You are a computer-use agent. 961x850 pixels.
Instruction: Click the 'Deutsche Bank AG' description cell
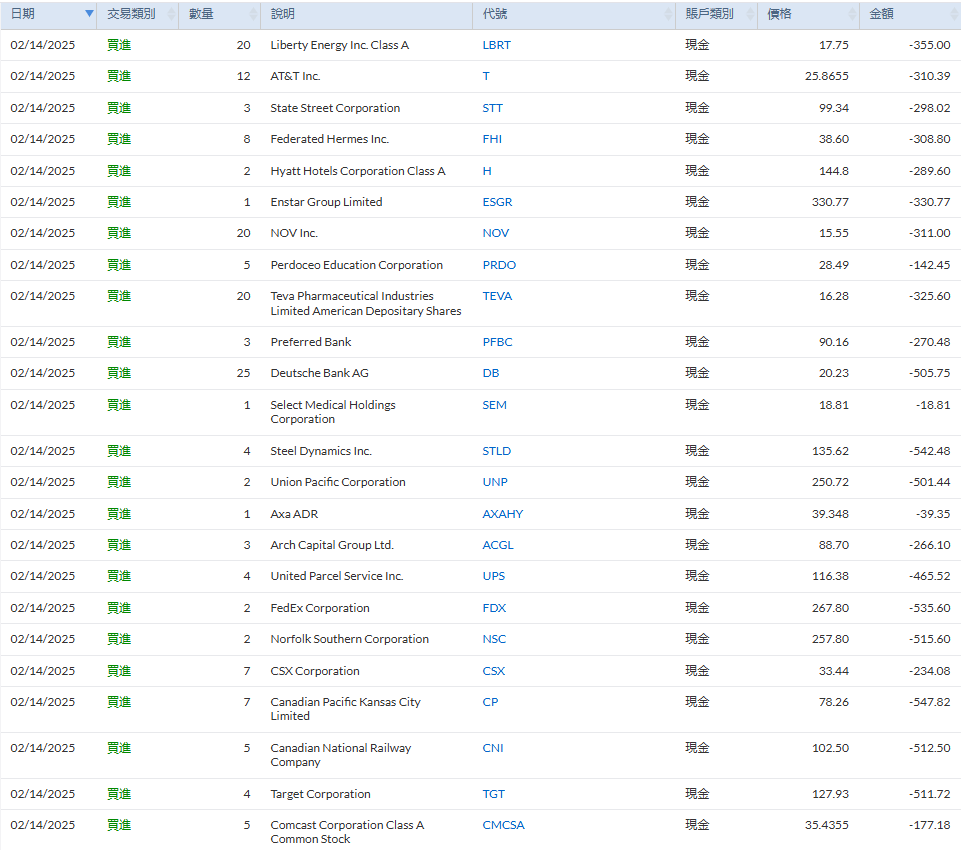[319, 373]
